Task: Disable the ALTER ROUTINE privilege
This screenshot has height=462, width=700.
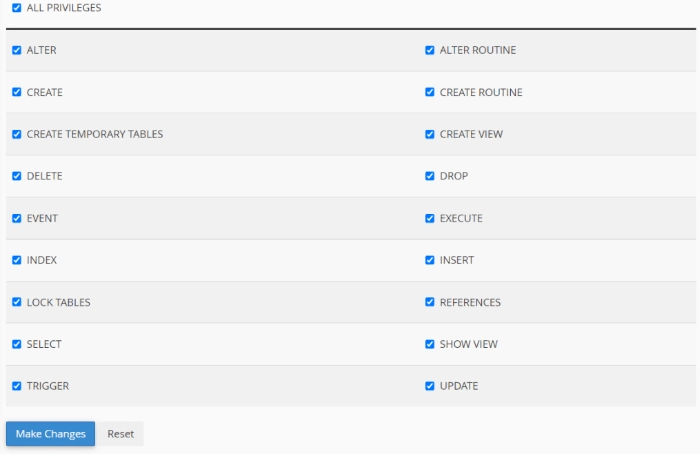Action: [x=430, y=50]
